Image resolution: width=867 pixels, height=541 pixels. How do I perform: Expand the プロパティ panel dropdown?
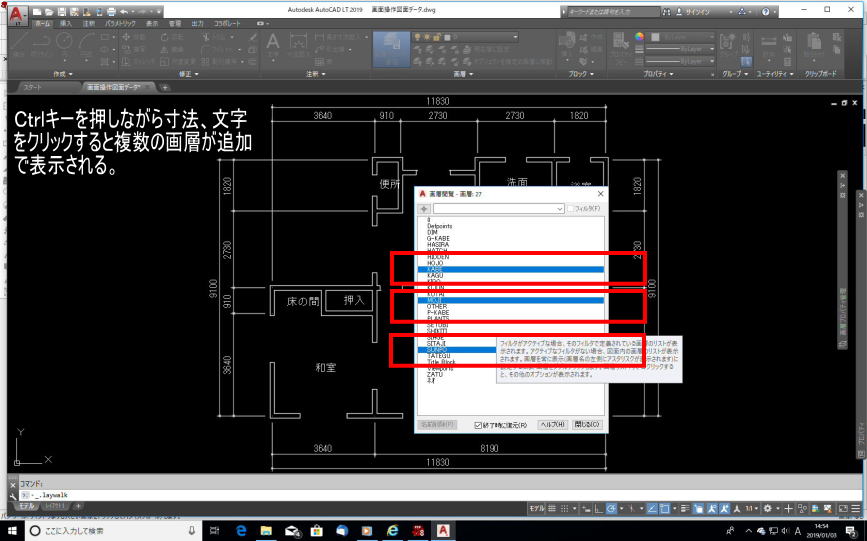tap(659, 74)
